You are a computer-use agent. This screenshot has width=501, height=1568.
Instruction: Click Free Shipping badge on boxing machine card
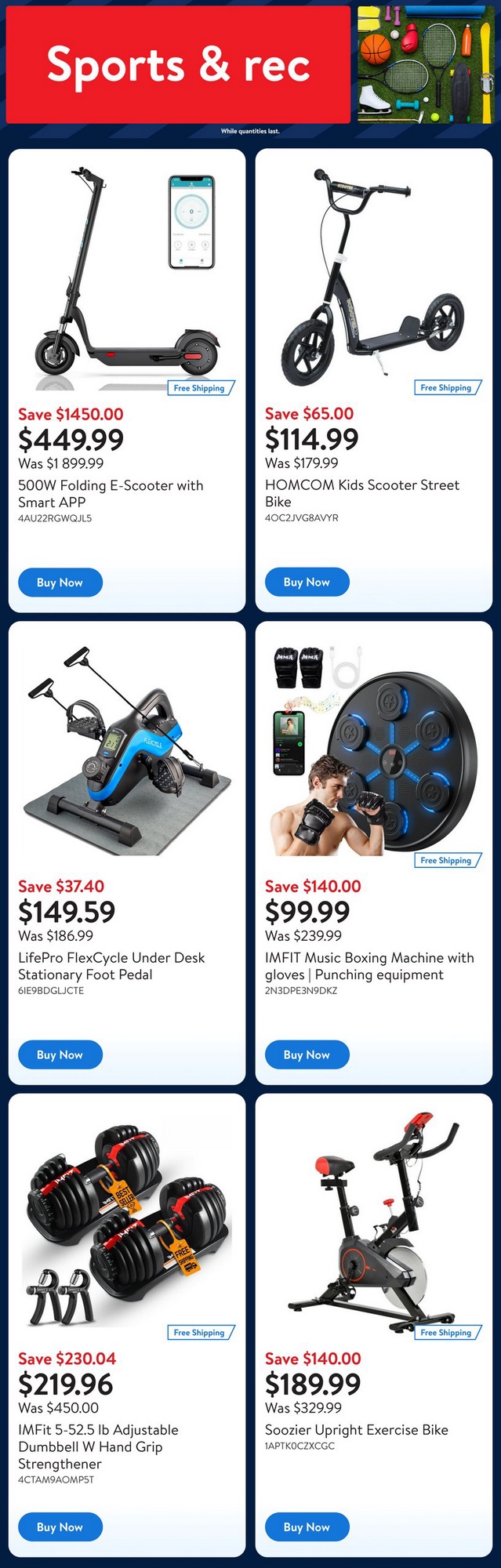(447, 860)
